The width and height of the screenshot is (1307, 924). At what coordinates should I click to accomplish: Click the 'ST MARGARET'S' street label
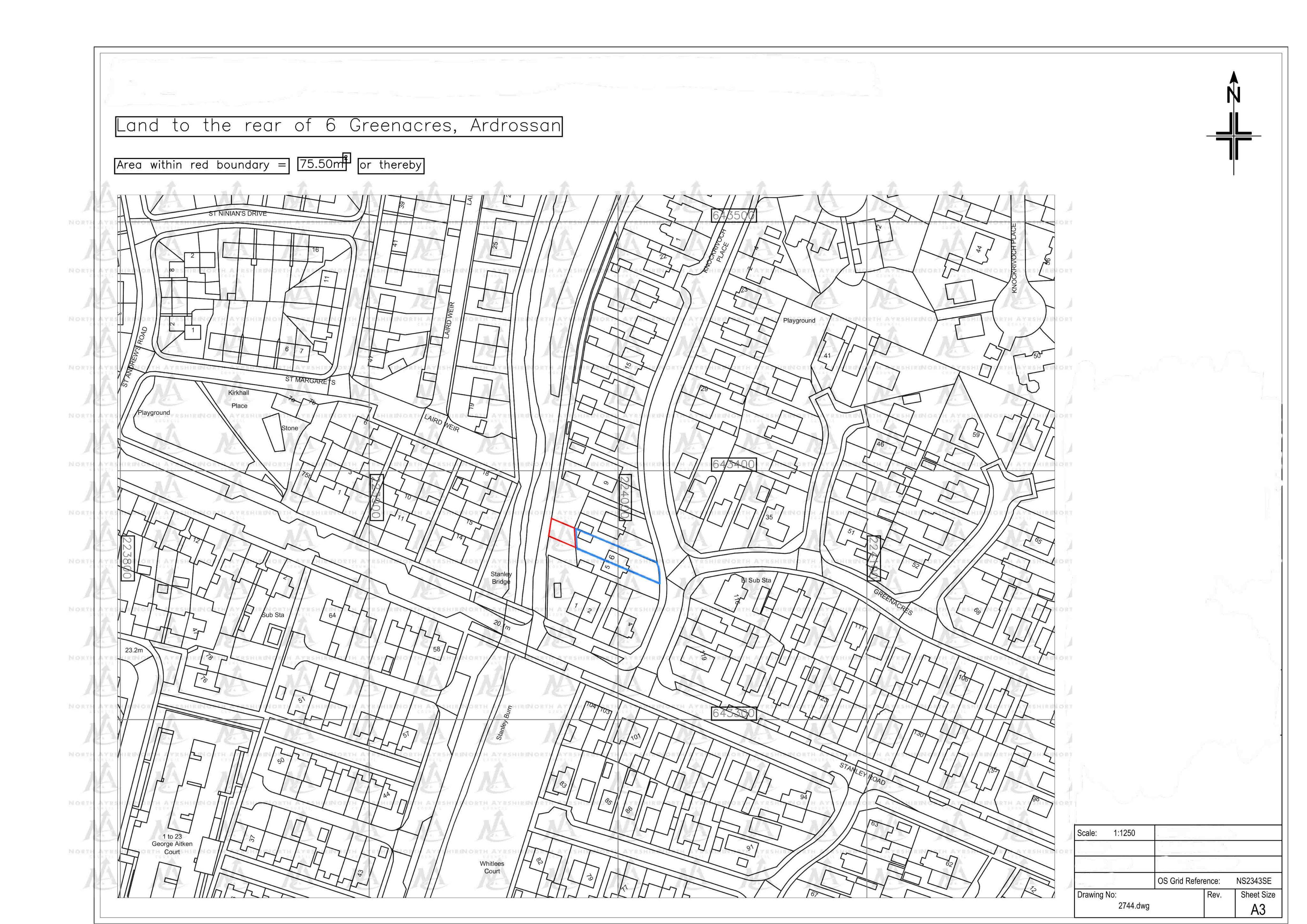310,380
